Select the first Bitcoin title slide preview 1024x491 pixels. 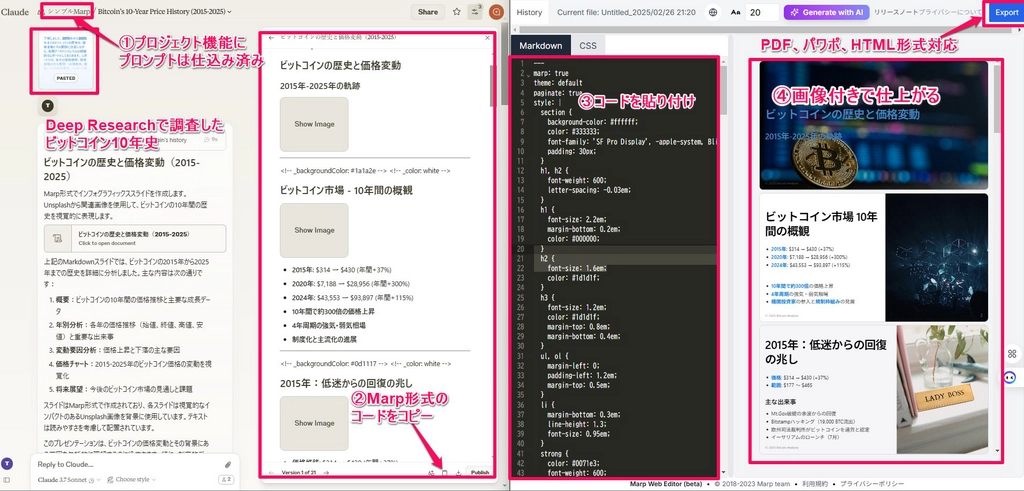tap(873, 125)
